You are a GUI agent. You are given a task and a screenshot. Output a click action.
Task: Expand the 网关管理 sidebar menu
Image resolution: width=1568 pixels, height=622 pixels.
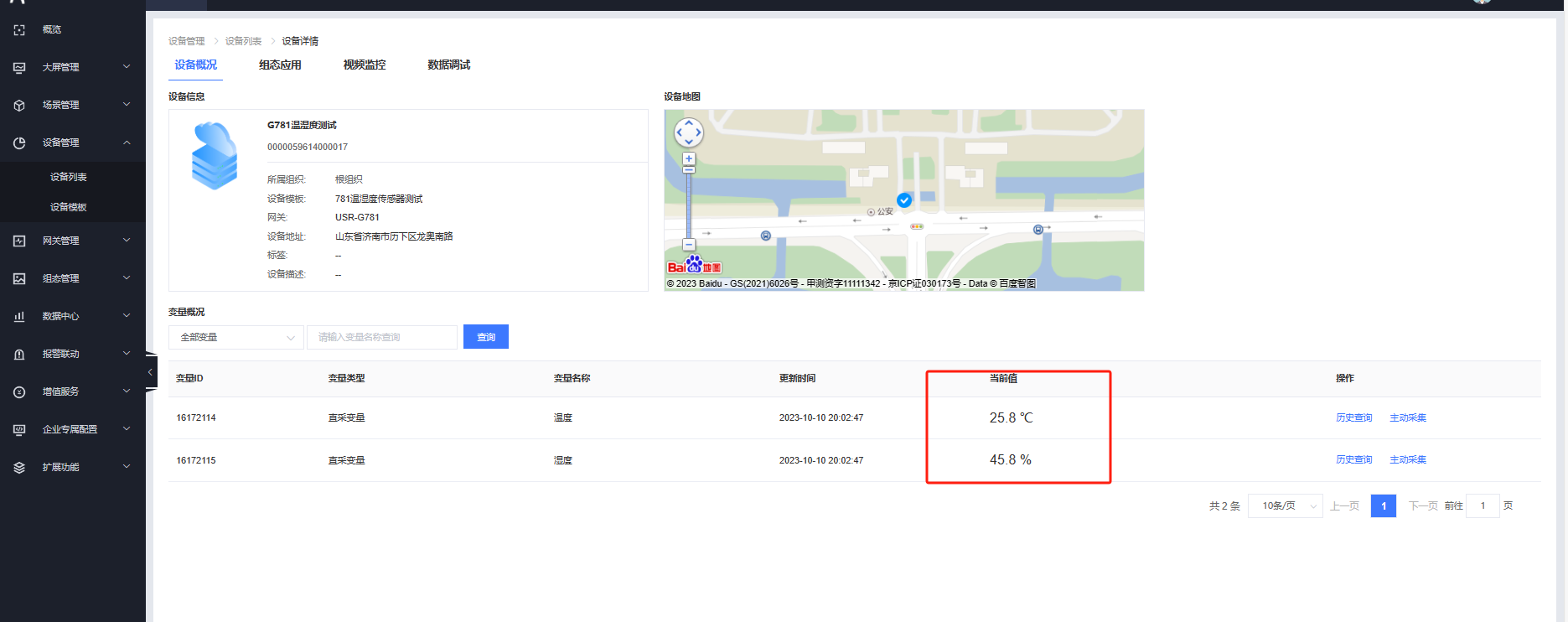click(x=127, y=241)
